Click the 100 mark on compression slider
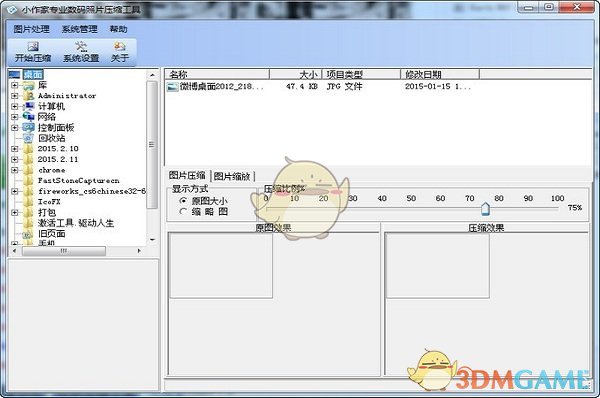This screenshot has height=398, width=600. pos(557,198)
